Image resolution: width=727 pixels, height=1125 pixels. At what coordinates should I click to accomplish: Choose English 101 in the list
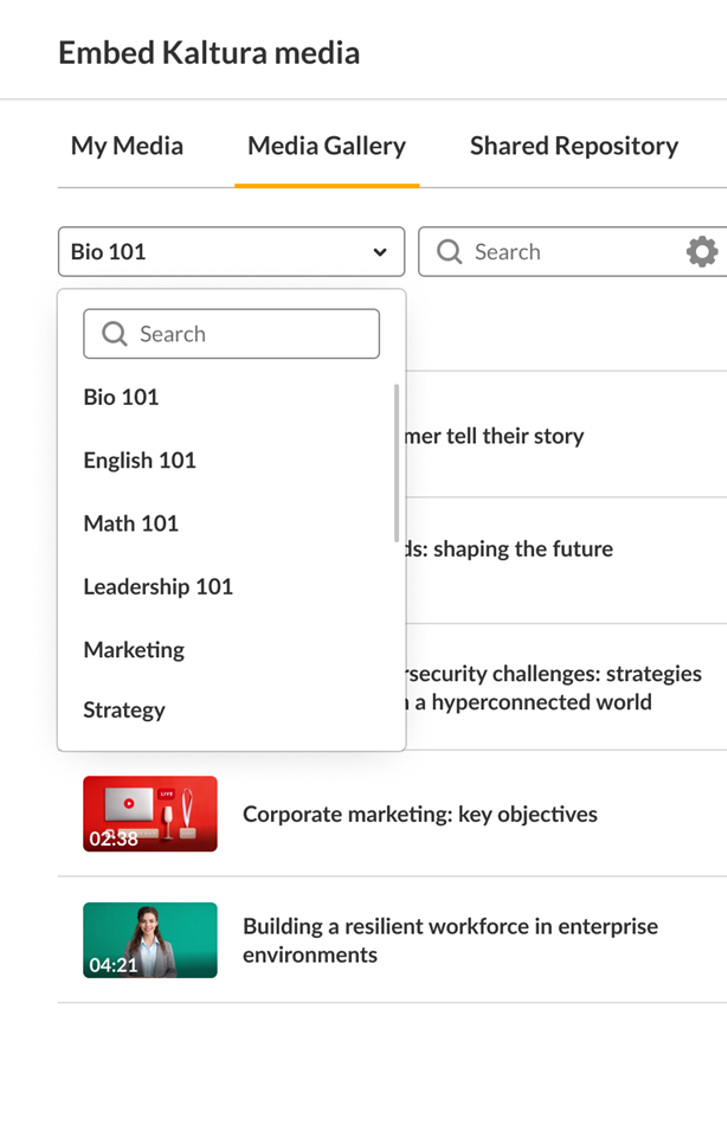point(140,460)
